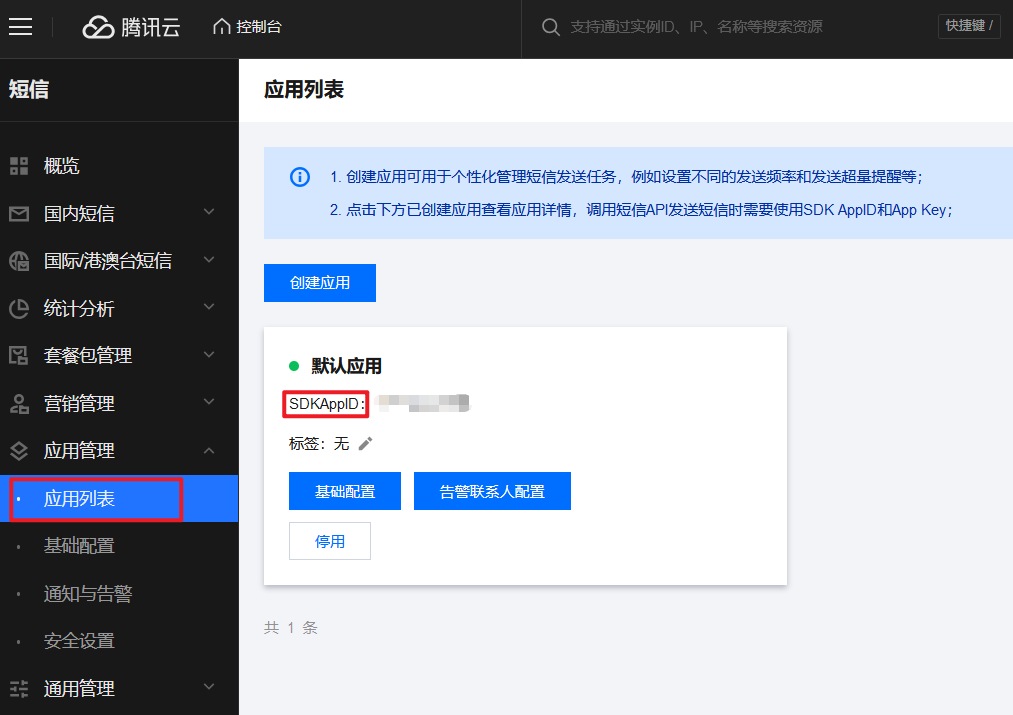This screenshot has height=715, width=1013.
Task: Click the 共 1 条 total count
Action: tap(291, 628)
